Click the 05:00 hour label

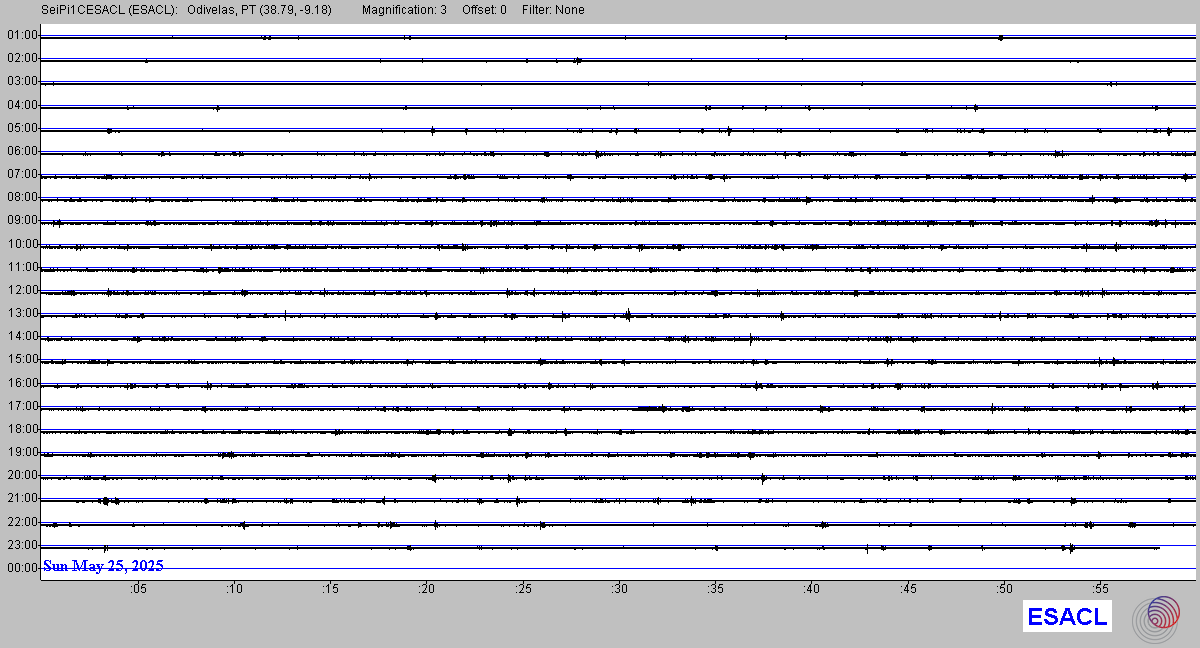pos(22,128)
